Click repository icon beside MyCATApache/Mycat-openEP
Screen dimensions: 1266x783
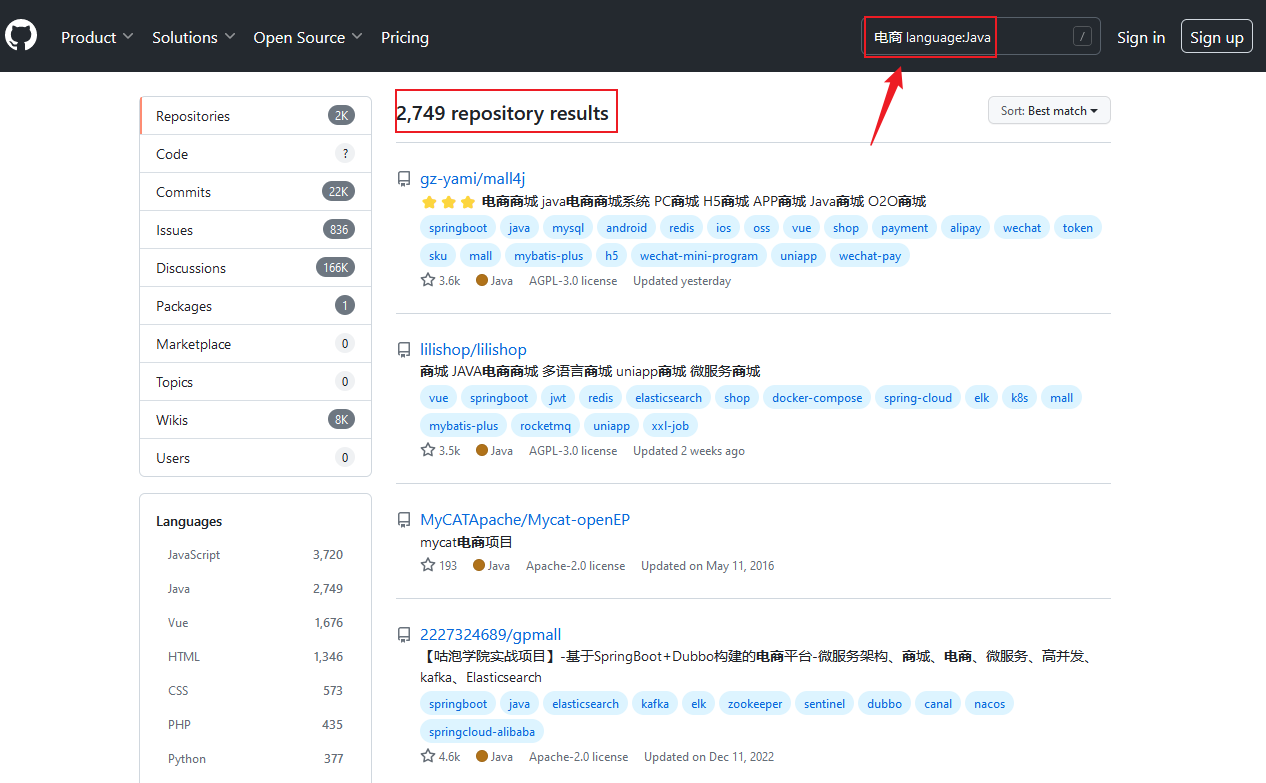404,520
